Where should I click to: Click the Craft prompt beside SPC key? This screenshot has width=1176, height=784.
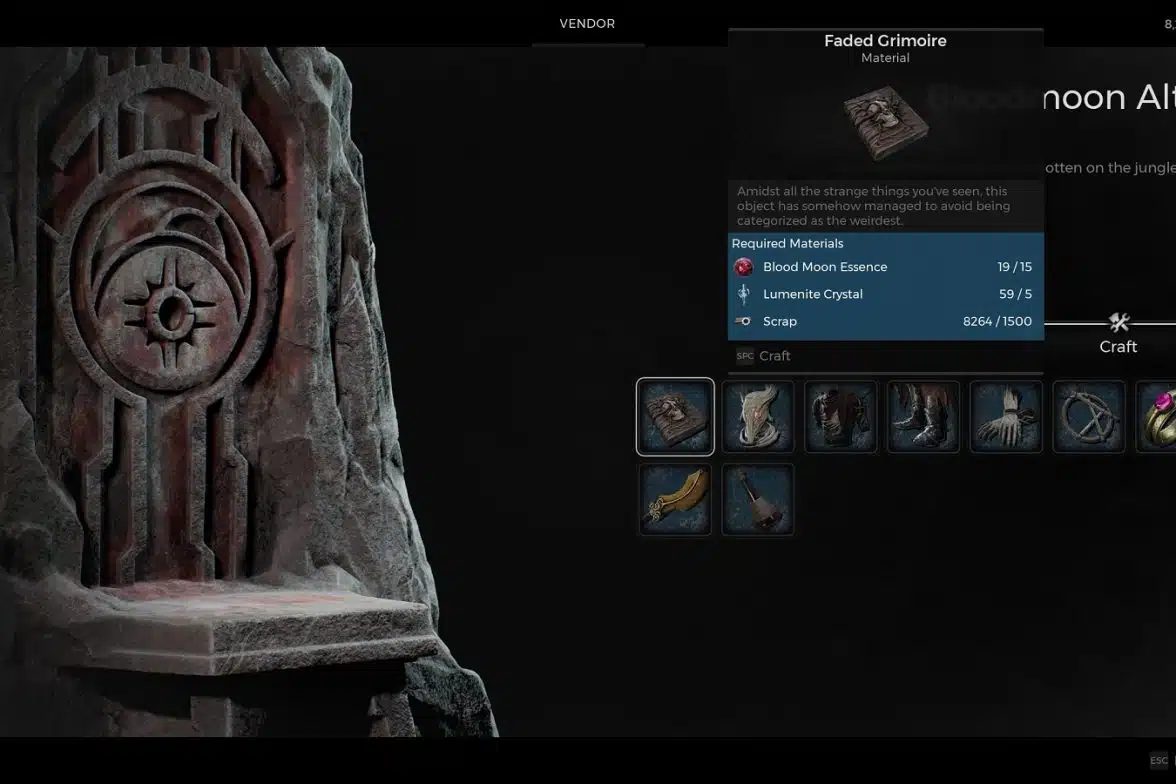[x=775, y=356]
